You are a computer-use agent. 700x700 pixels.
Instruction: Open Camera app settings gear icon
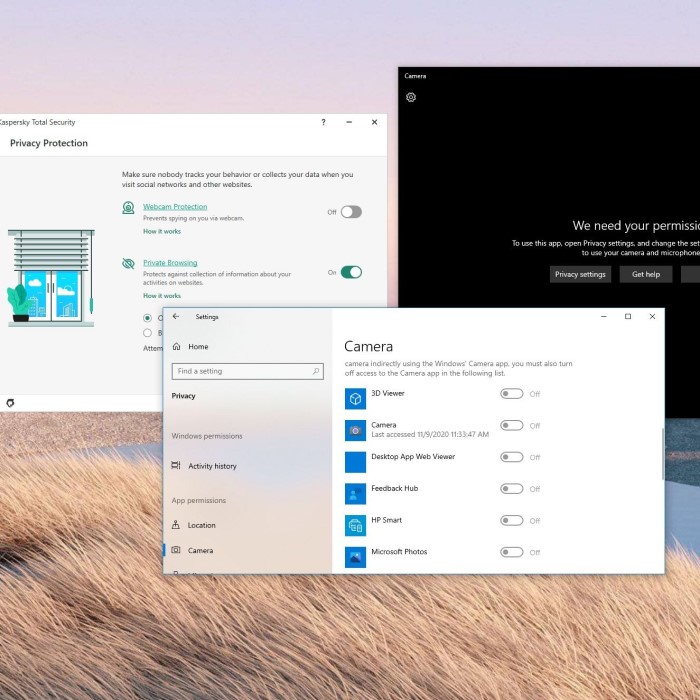click(410, 97)
